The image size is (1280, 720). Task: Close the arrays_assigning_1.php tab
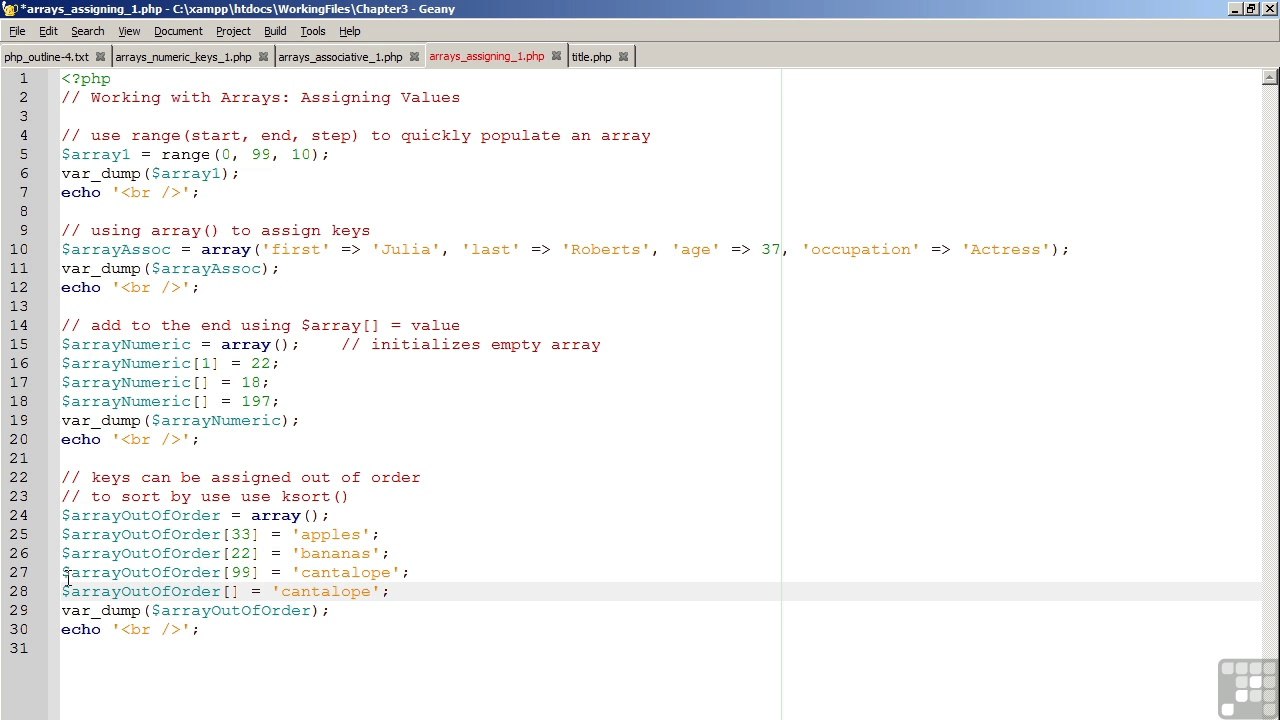click(556, 57)
